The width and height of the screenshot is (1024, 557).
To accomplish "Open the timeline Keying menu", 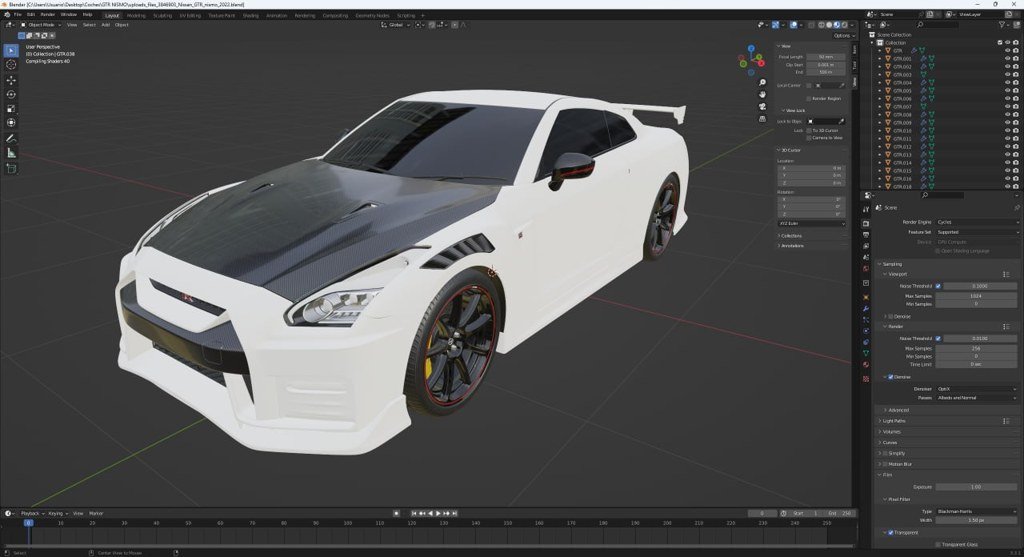I will tap(57, 513).
